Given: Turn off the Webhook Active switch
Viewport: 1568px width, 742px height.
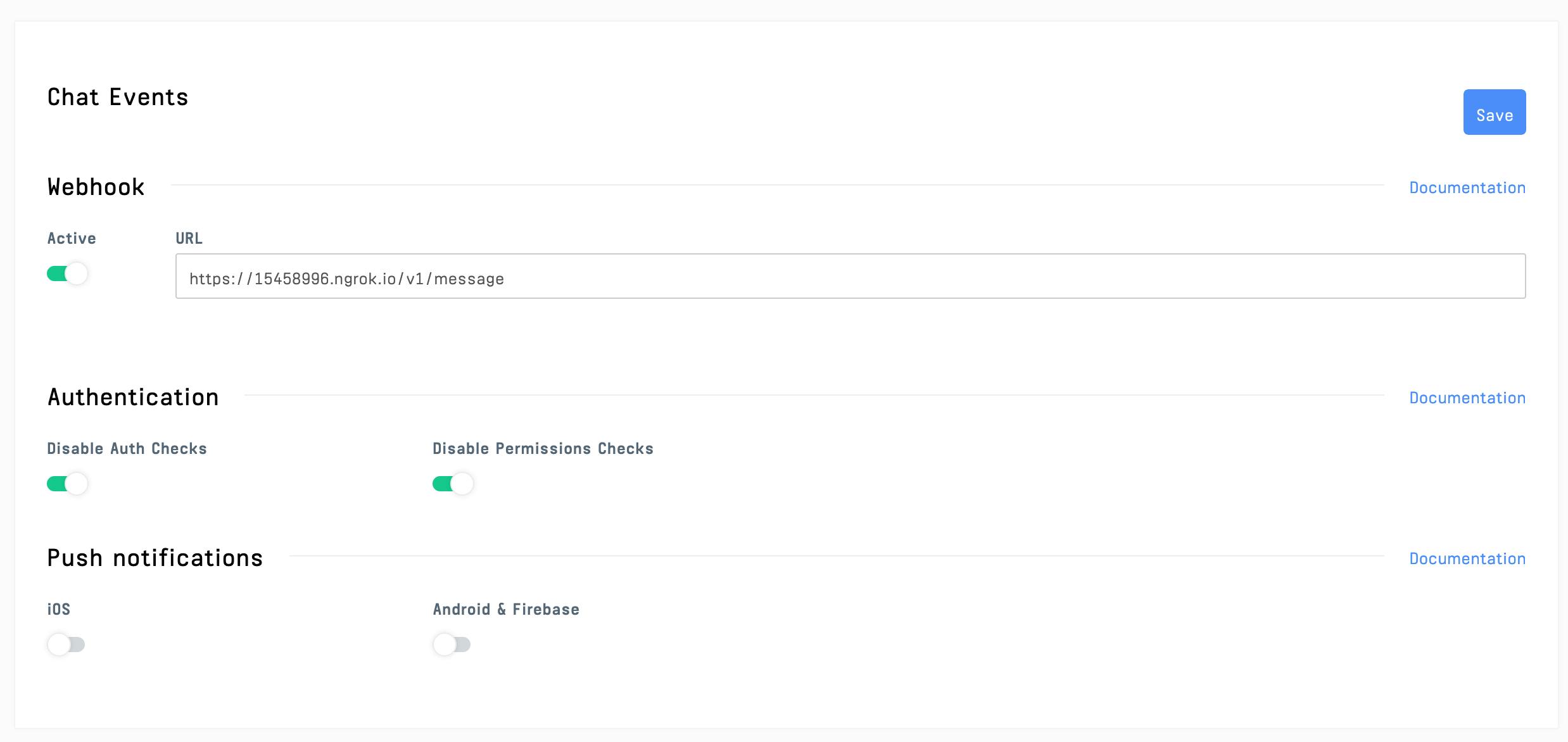Looking at the screenshot, I should [67, 274].
